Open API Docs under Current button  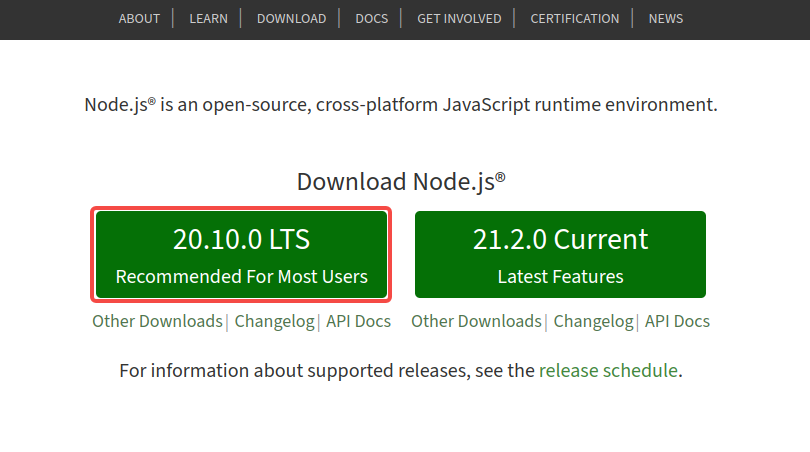(x=677, y=321)
